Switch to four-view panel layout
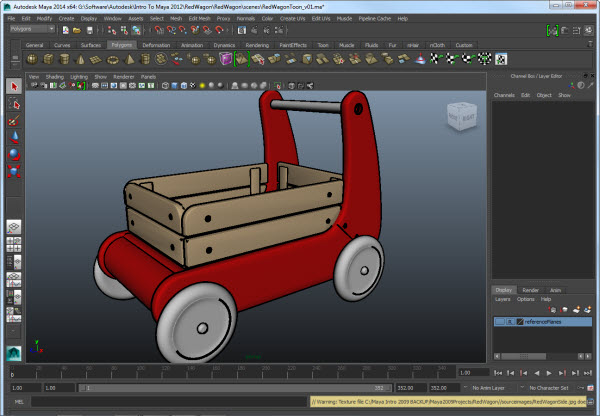Viewport: 600px width, 416px height. coord(14,245)
